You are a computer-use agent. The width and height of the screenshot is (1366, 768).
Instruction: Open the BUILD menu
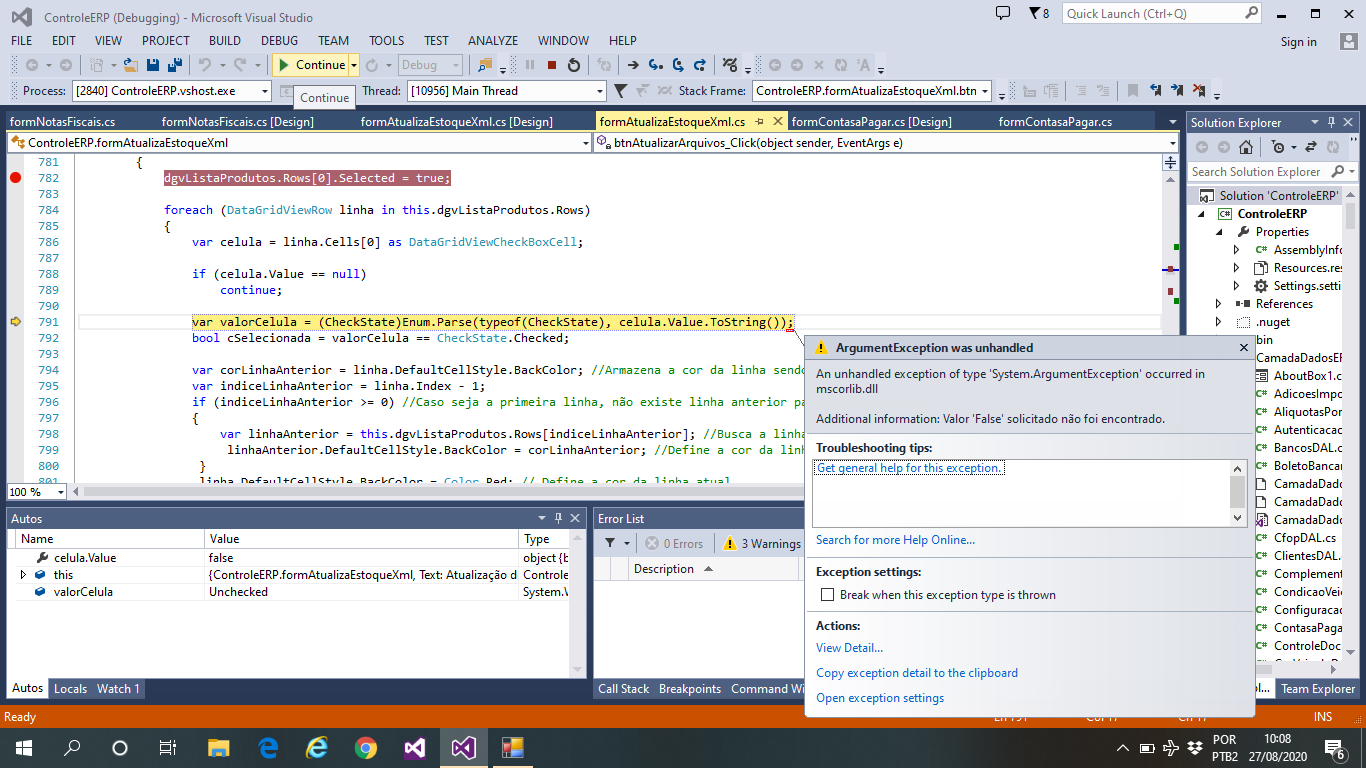tap(225, 41)
